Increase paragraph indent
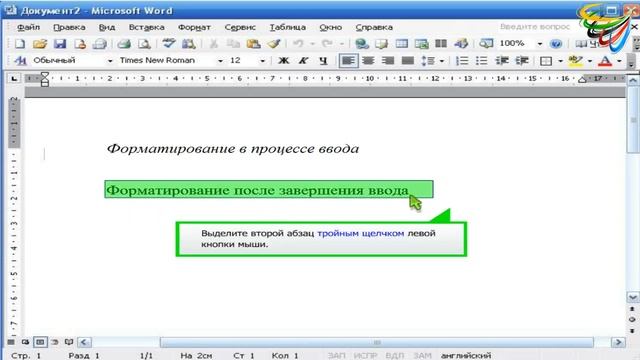640x360 pixels. (522, 61)
